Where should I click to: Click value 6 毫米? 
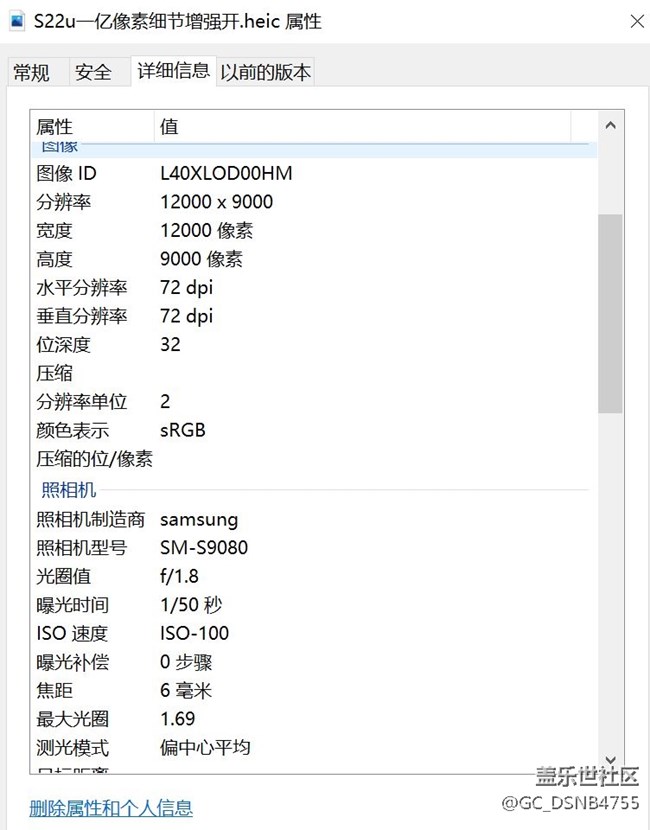186,691
